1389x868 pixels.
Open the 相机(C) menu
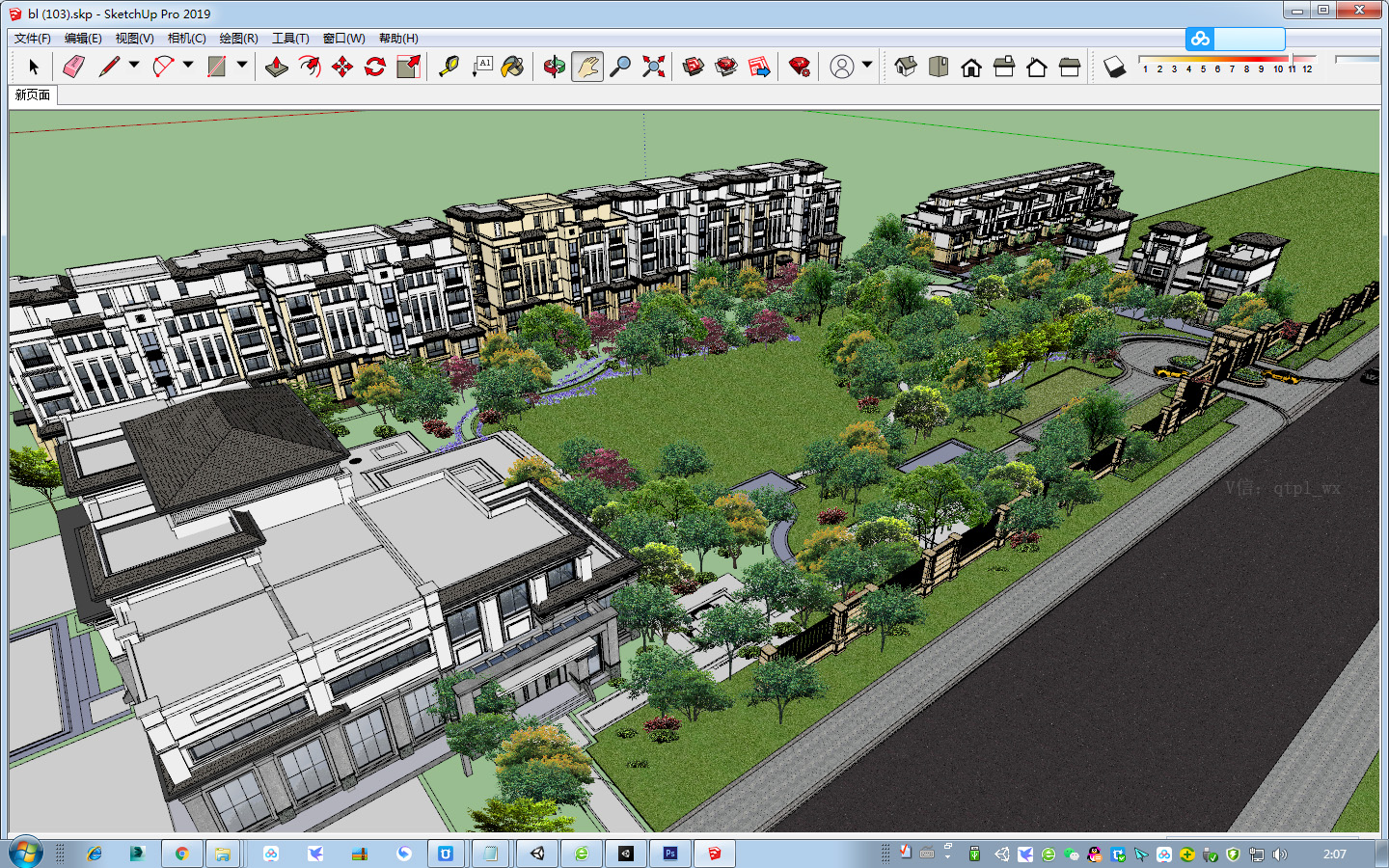coord(186,39)
